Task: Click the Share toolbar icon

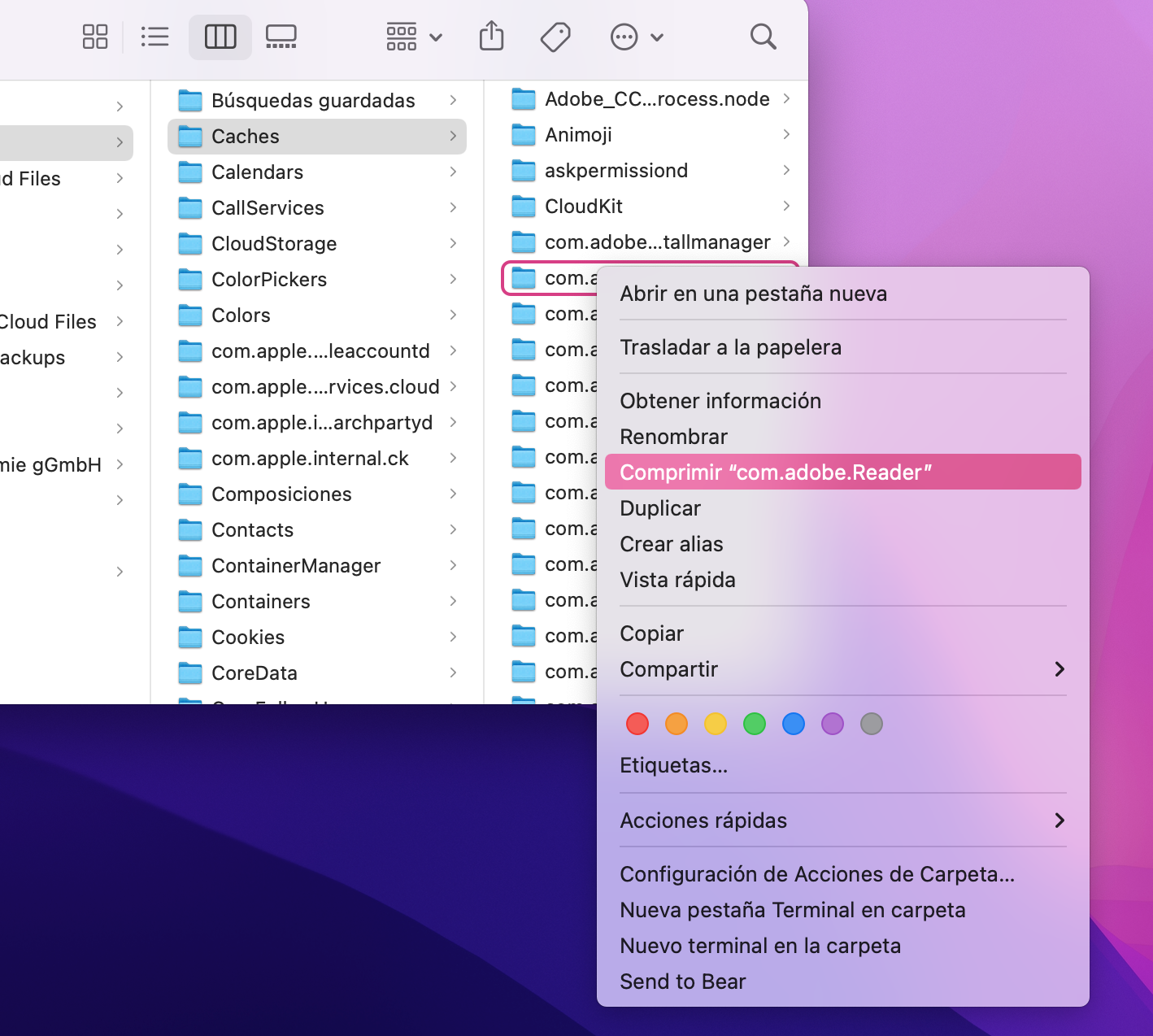Action: pyautogui.click(x=492, y=37)
